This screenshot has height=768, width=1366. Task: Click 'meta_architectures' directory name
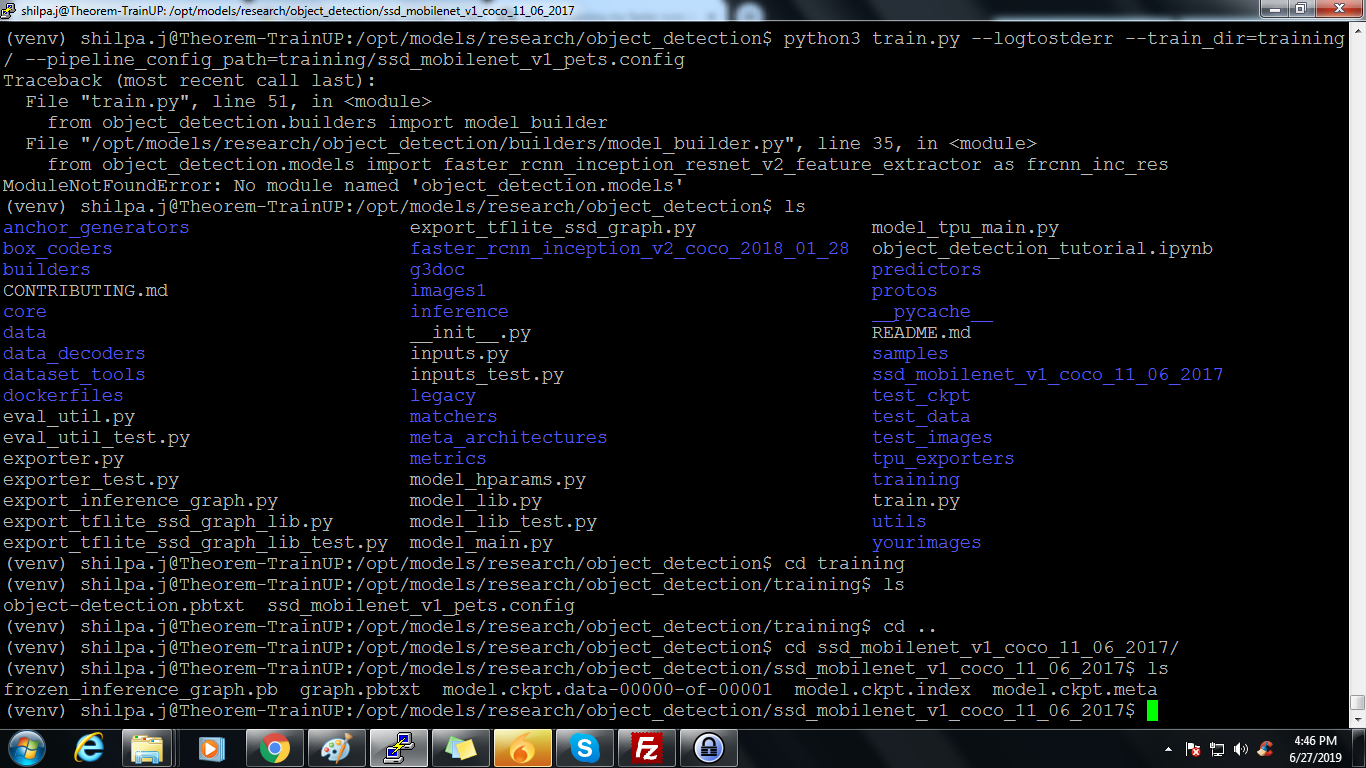point(508,438)
